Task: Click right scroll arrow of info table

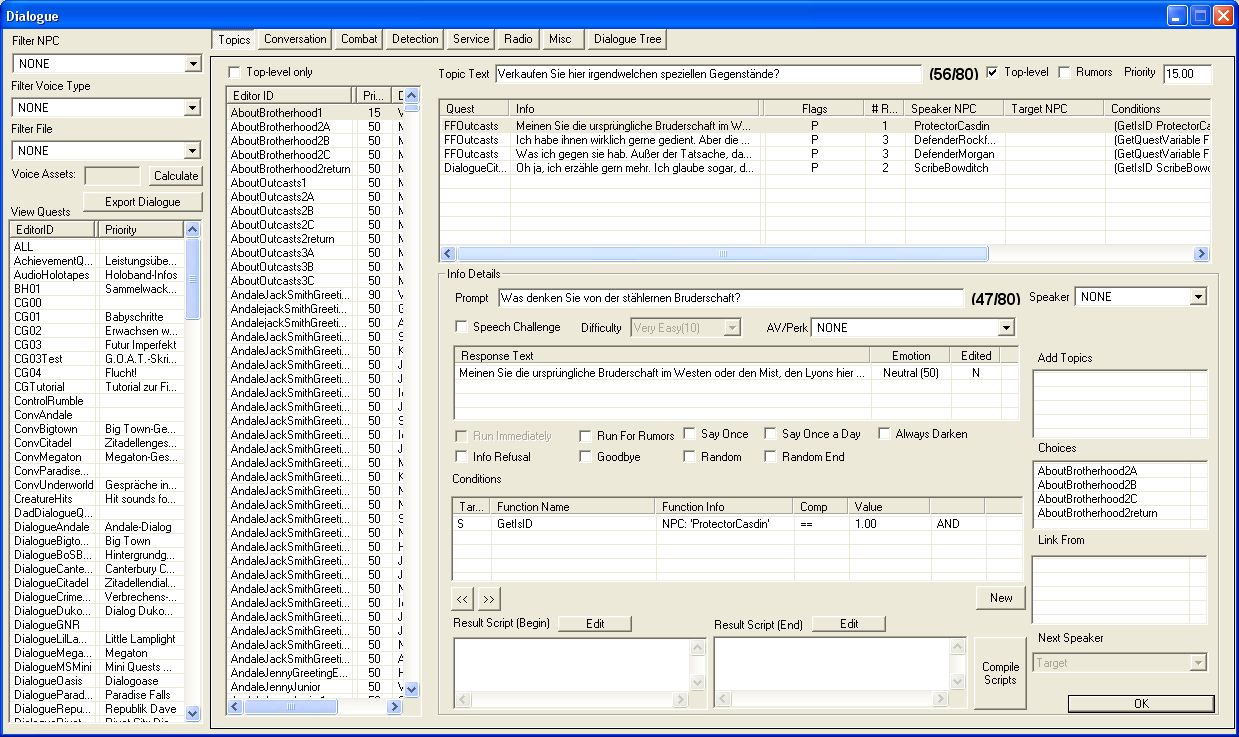Action: tap(1202, 254)
